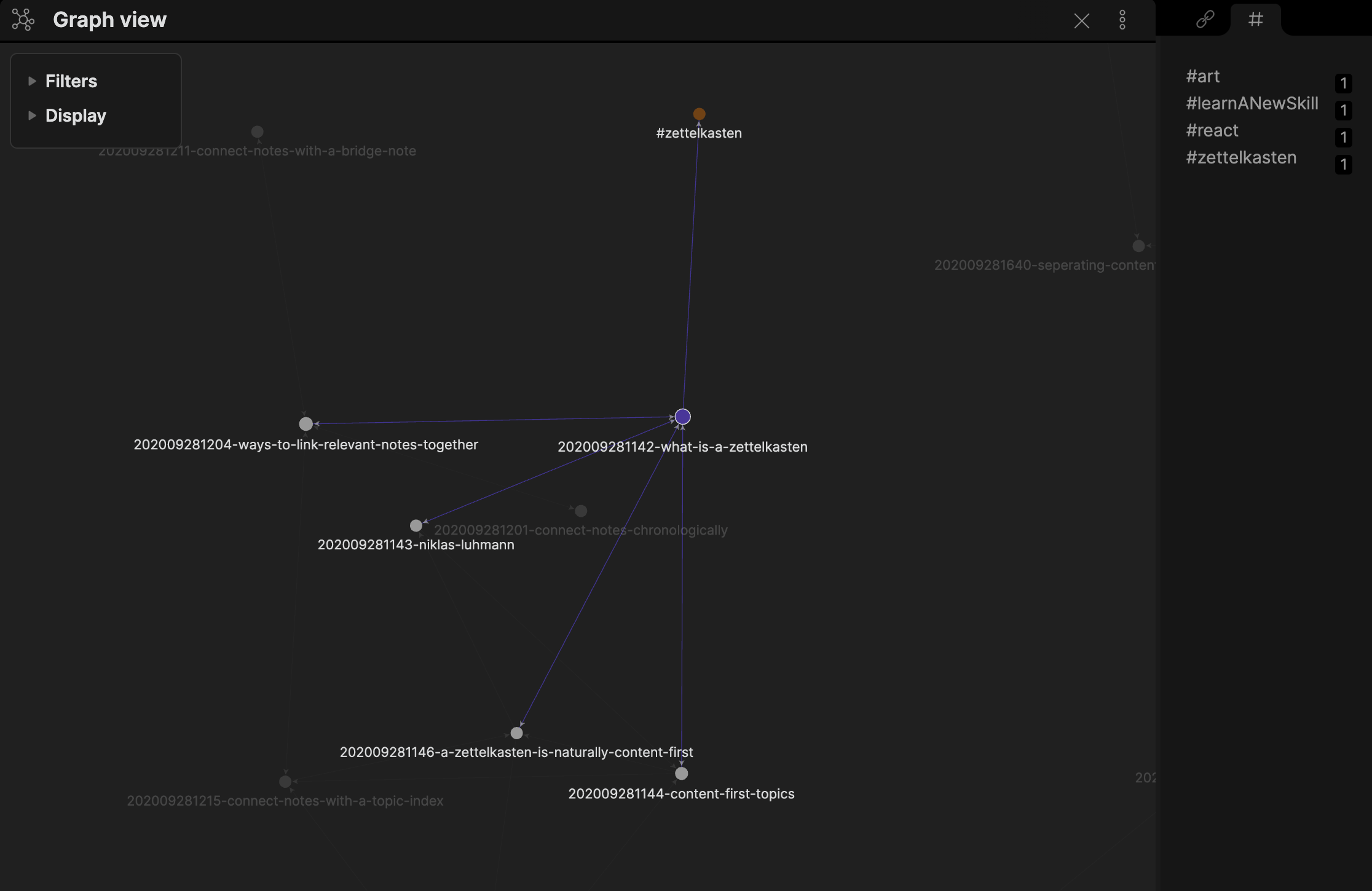The height and width of the screenshot is (891, 1372).
Task: Select the dimmed seperating-content node
Action: click(1138, 246)
